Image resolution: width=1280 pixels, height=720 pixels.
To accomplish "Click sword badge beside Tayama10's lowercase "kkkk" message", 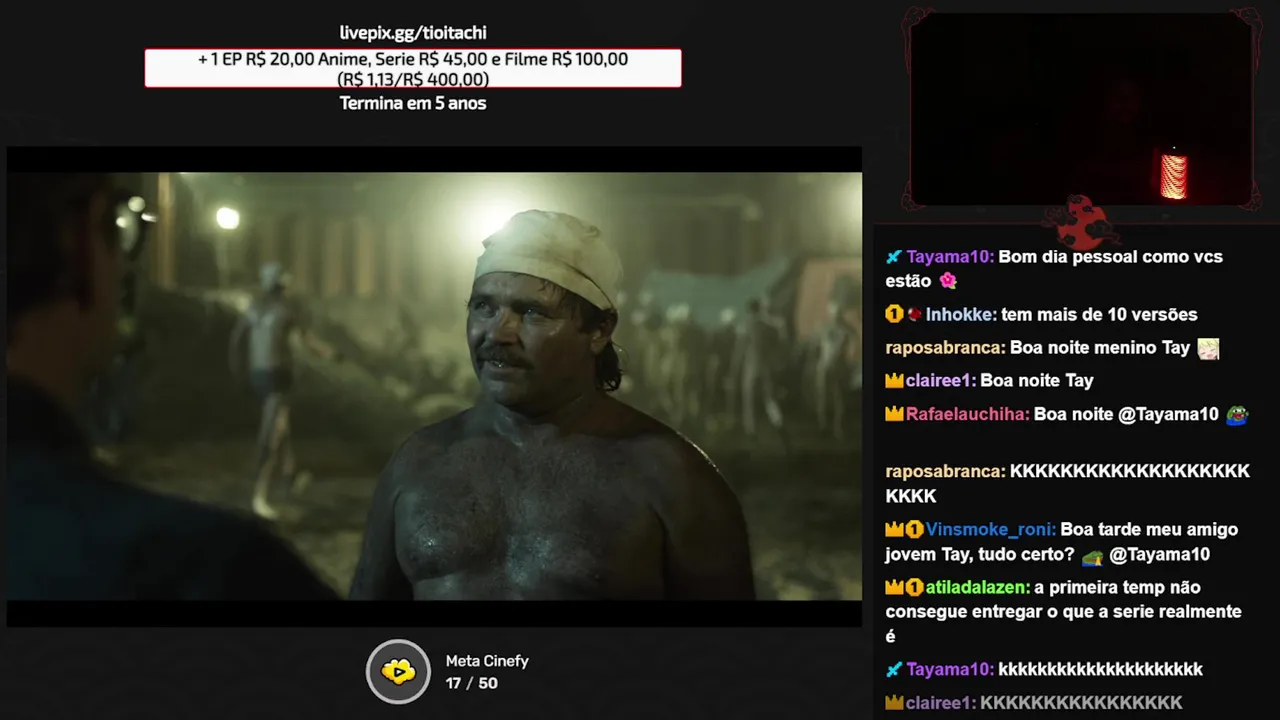I will tap(894, 670).
